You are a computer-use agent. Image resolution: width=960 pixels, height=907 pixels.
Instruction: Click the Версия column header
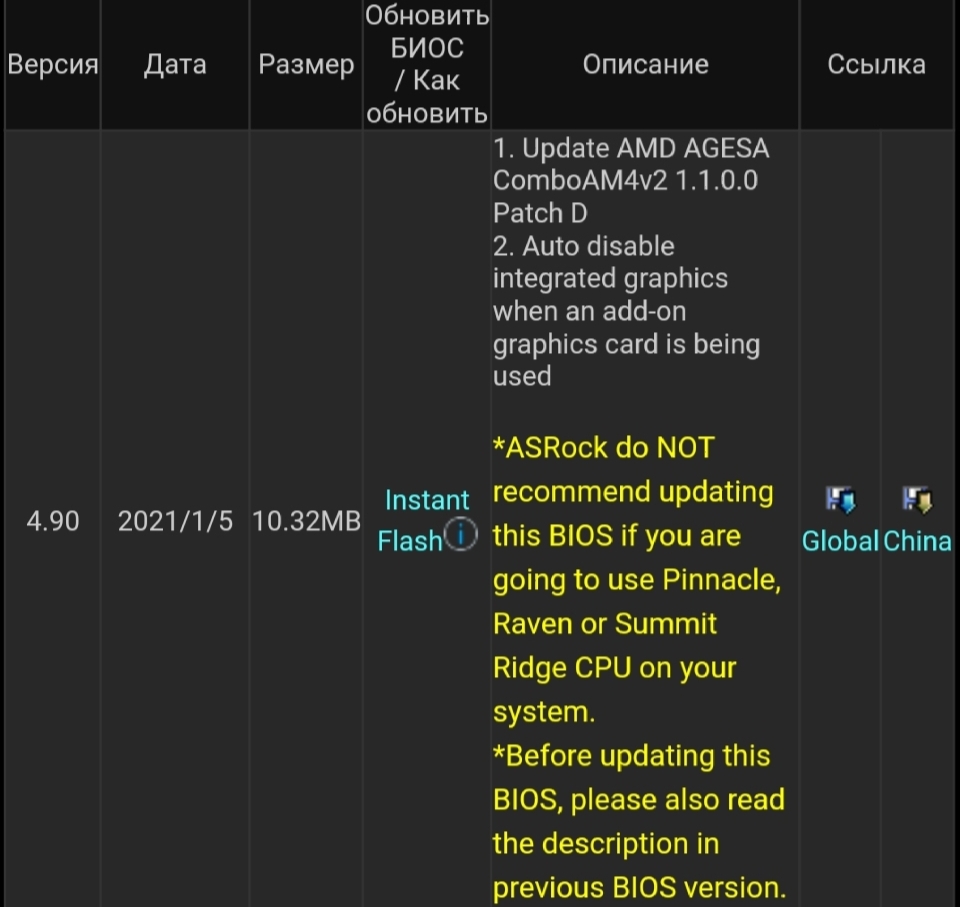coord(53,64)
